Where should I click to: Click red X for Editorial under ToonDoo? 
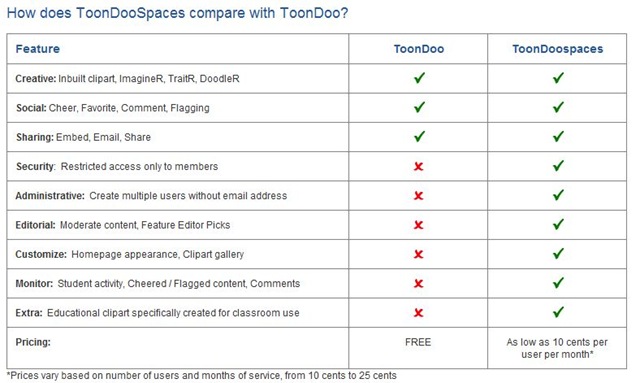[x=418, y=225]
